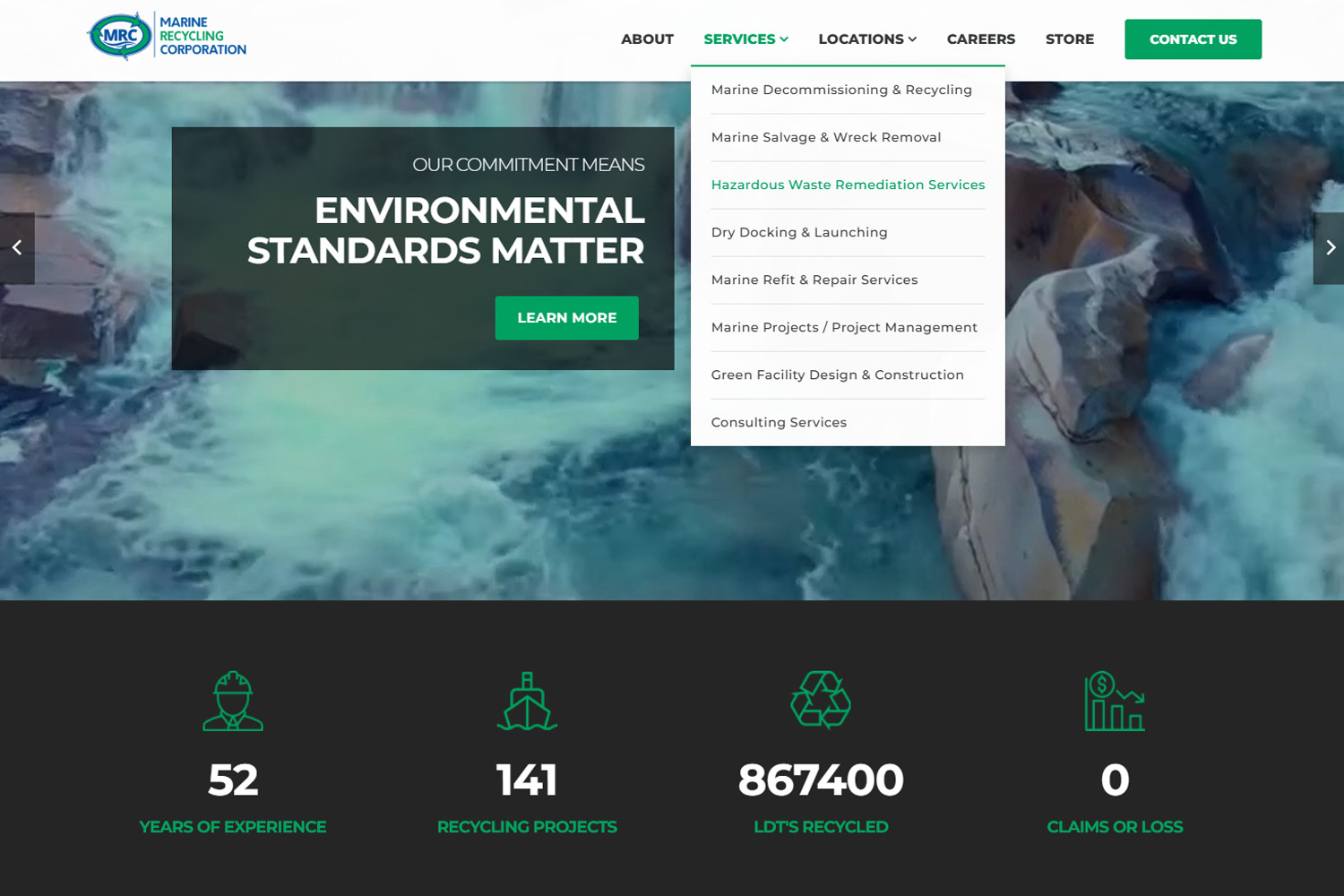1344x896 pixels.
Task: Open Hazardous Waste Remediation Services
Action: click(x=848, y=185)
